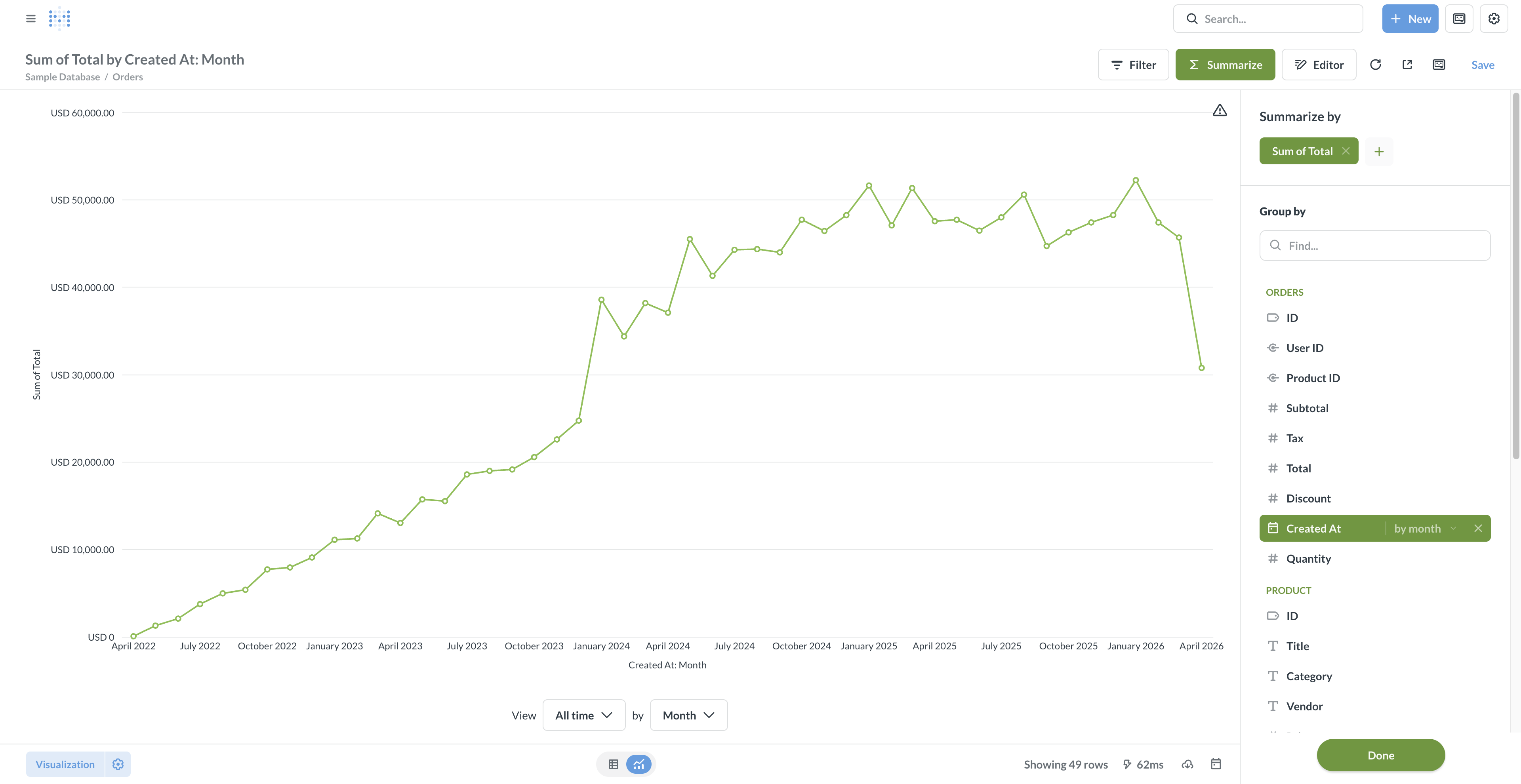Click the chart warning triangle icon
Screen dimensions: 1521x784
point(1219,110)
